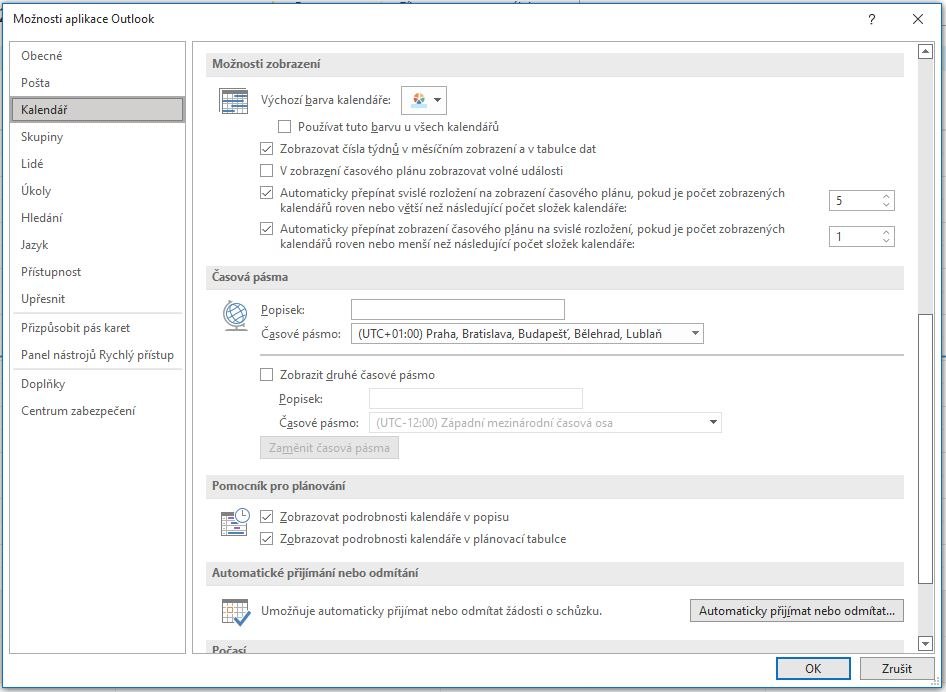Open the second Časové pásmo dropdown (UTC-12:00)

[545, 423]
